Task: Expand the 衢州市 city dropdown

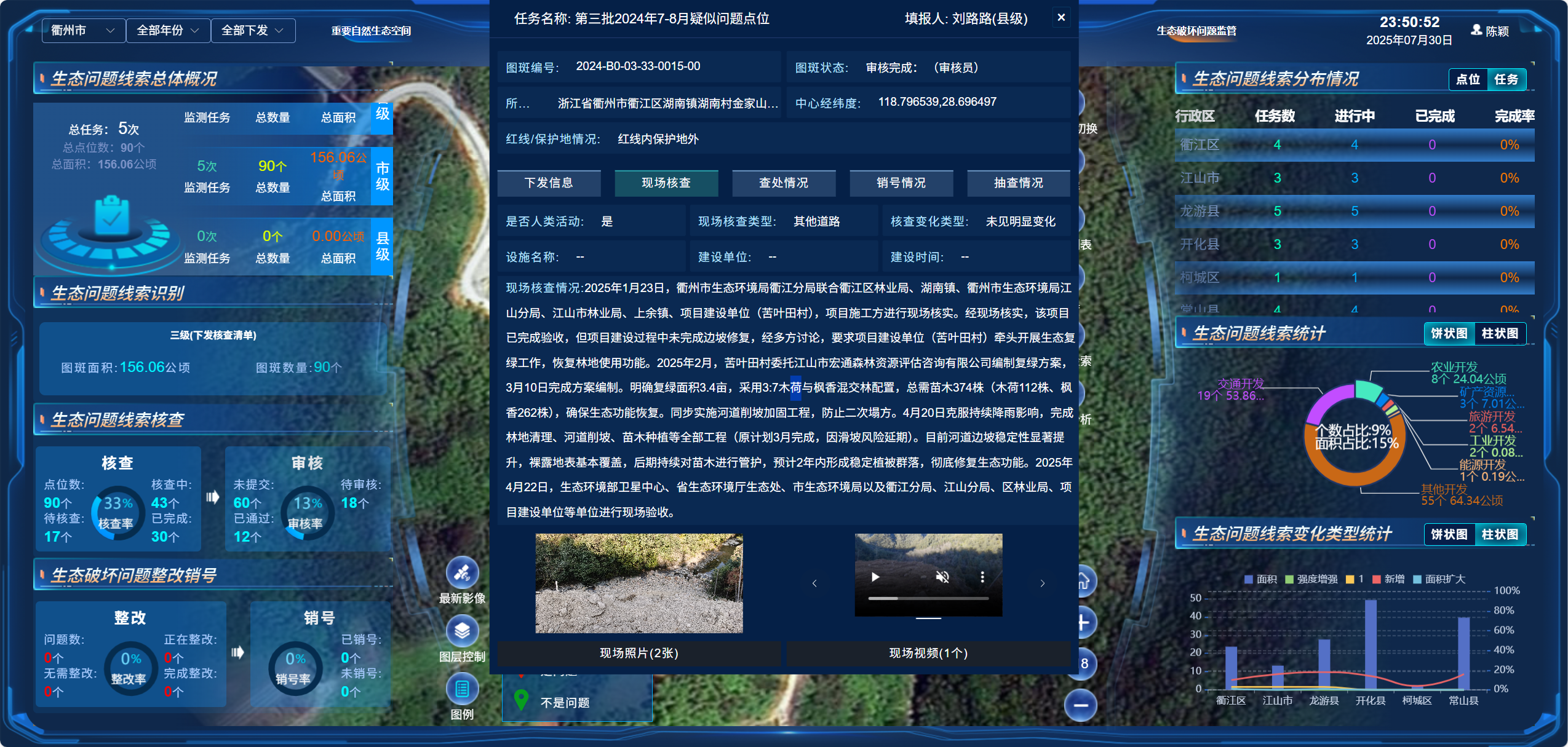Action: [x=83, y=31]
